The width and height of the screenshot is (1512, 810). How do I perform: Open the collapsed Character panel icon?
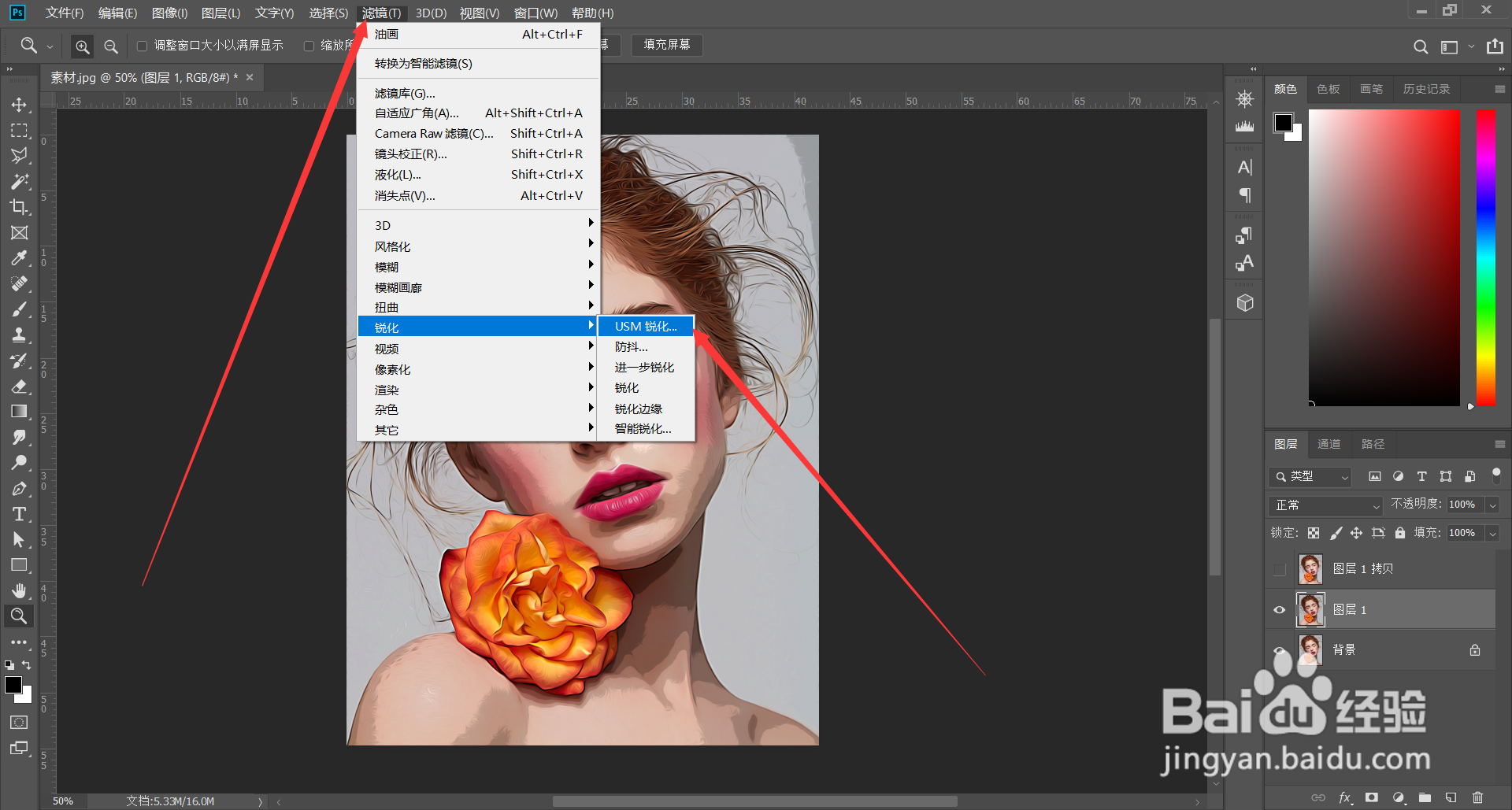[1245, 167]
